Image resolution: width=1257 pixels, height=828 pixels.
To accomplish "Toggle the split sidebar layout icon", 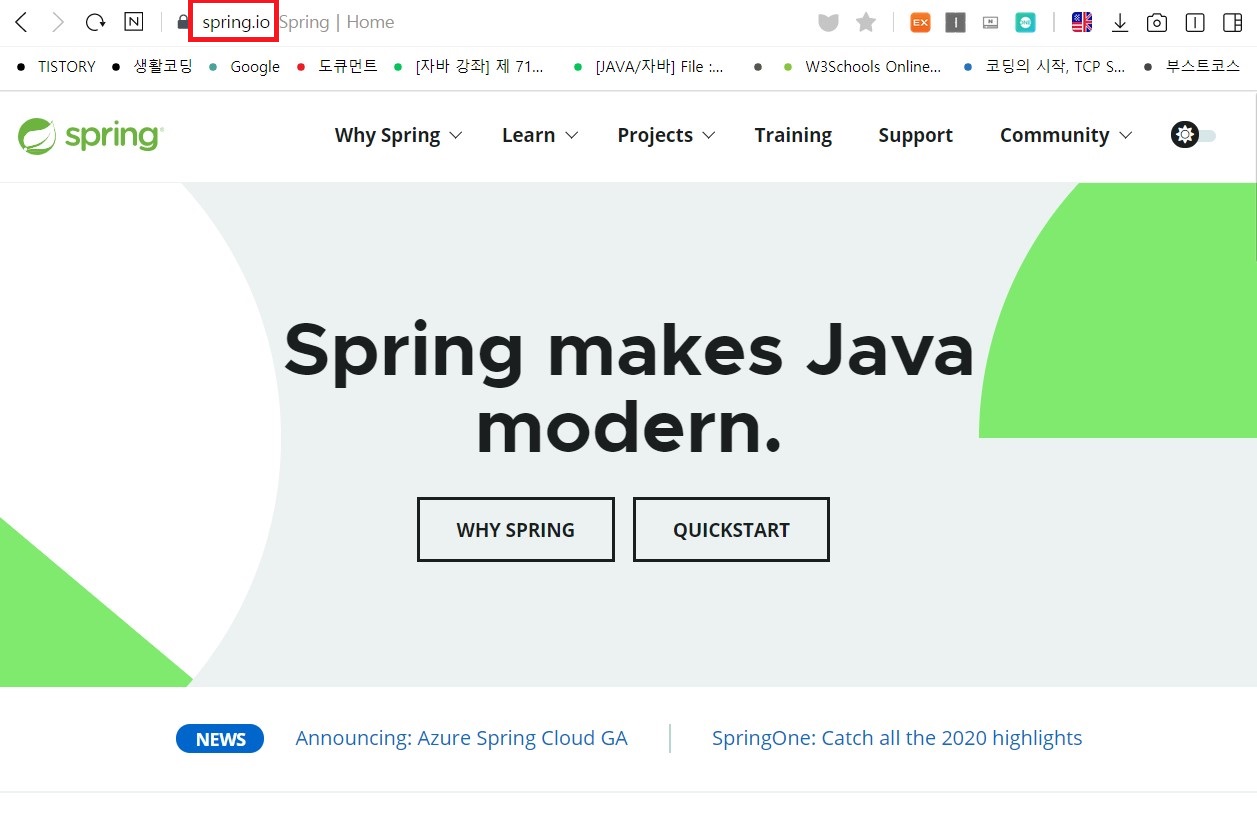I will pyautogui.click(x=1232, y=22).
